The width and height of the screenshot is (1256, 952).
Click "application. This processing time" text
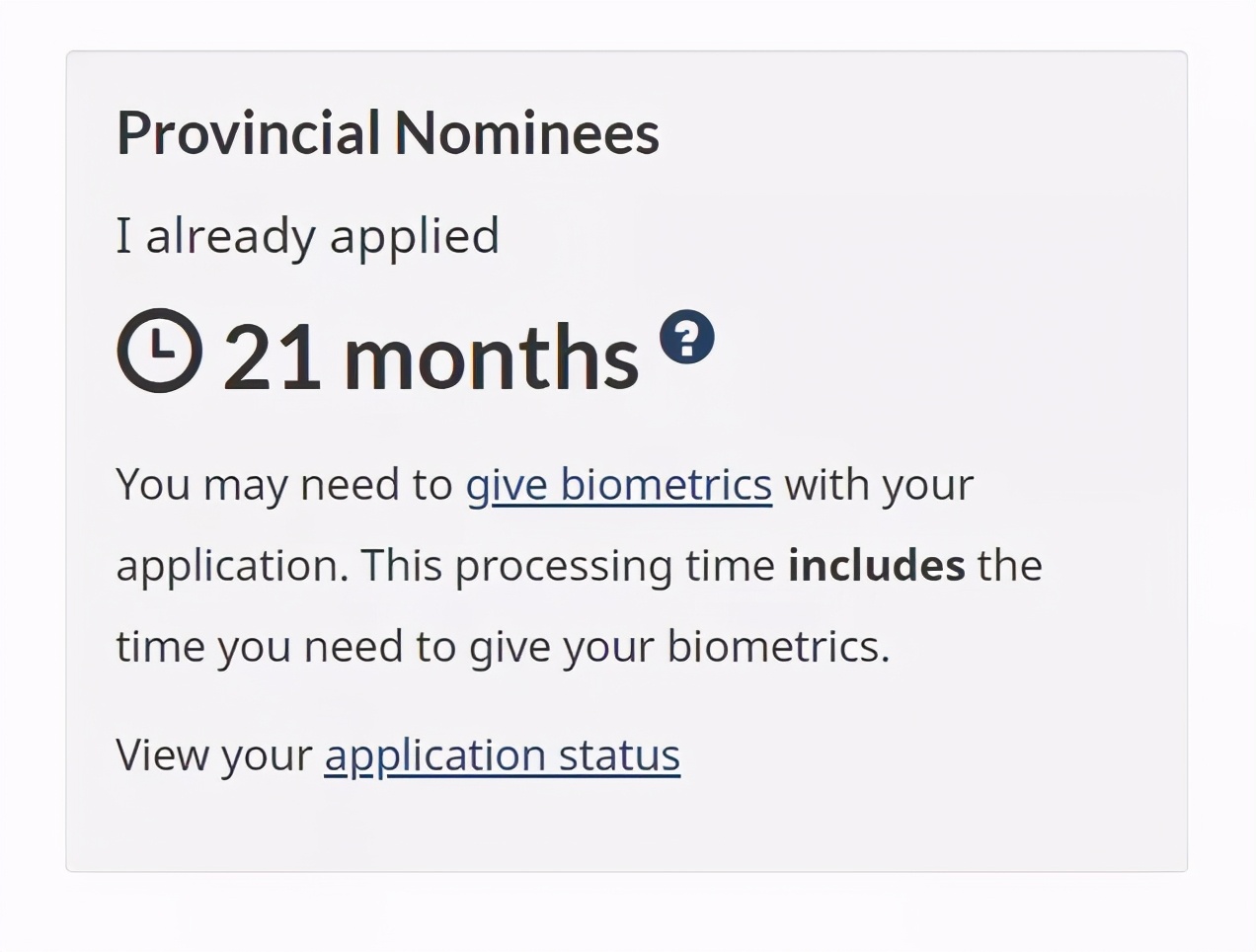(445, 566)
